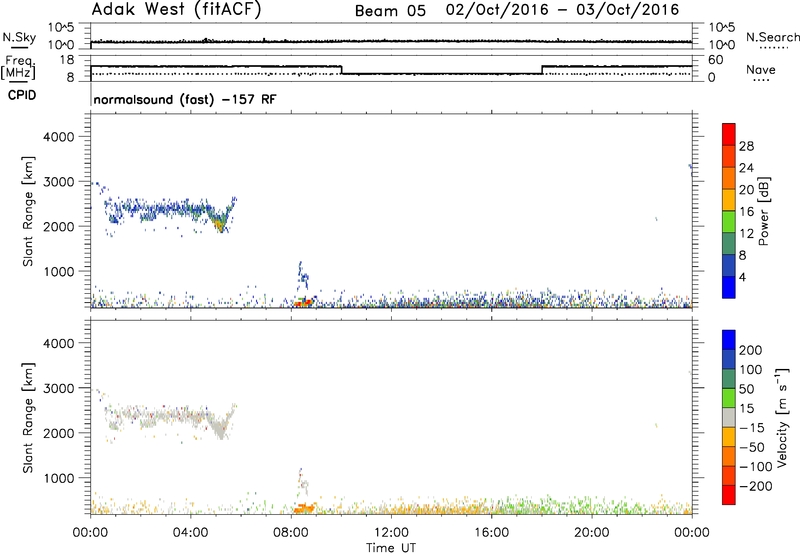
Task: Click the grey scatter band near 2400 km in velocity panel
Action: (168, 414)
